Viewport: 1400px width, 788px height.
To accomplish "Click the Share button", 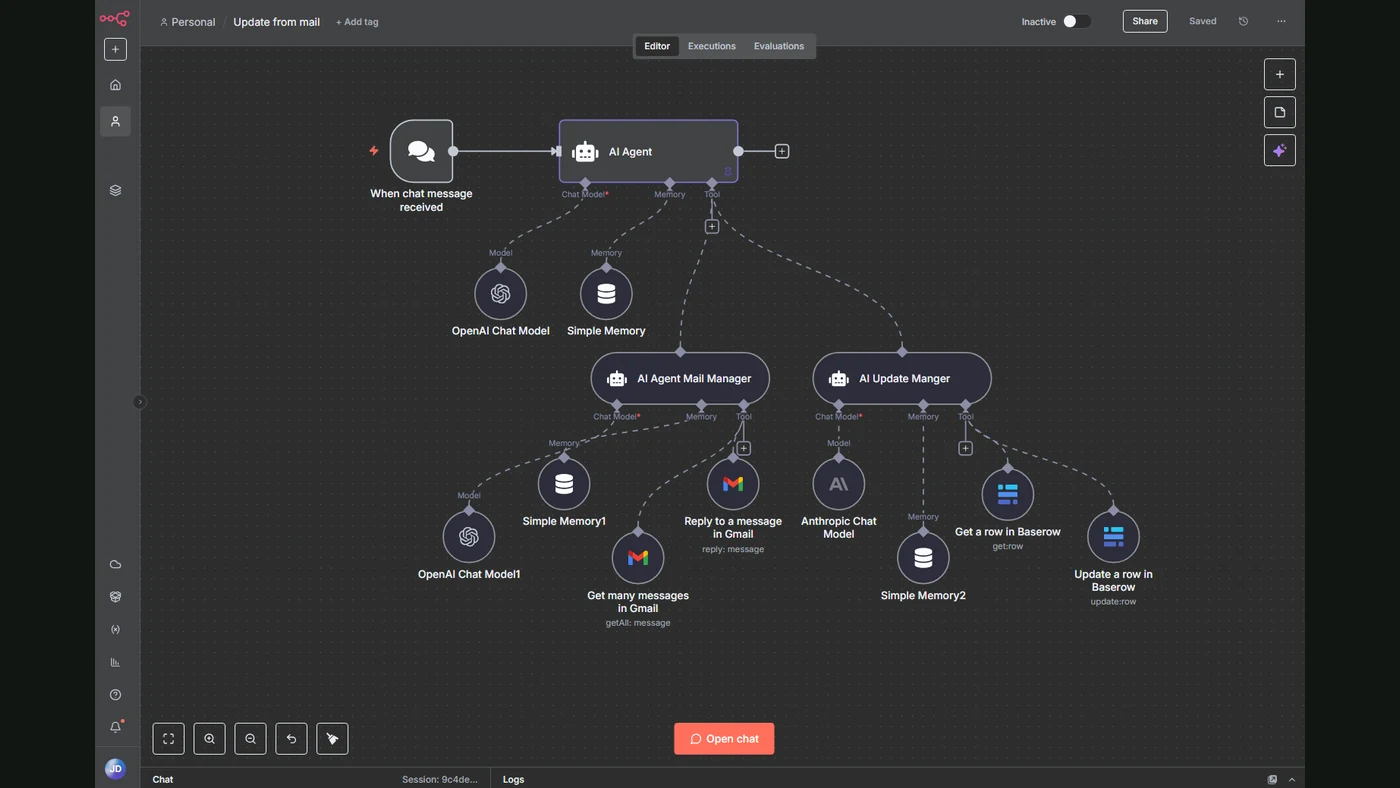I will [x=1145, y=21].
